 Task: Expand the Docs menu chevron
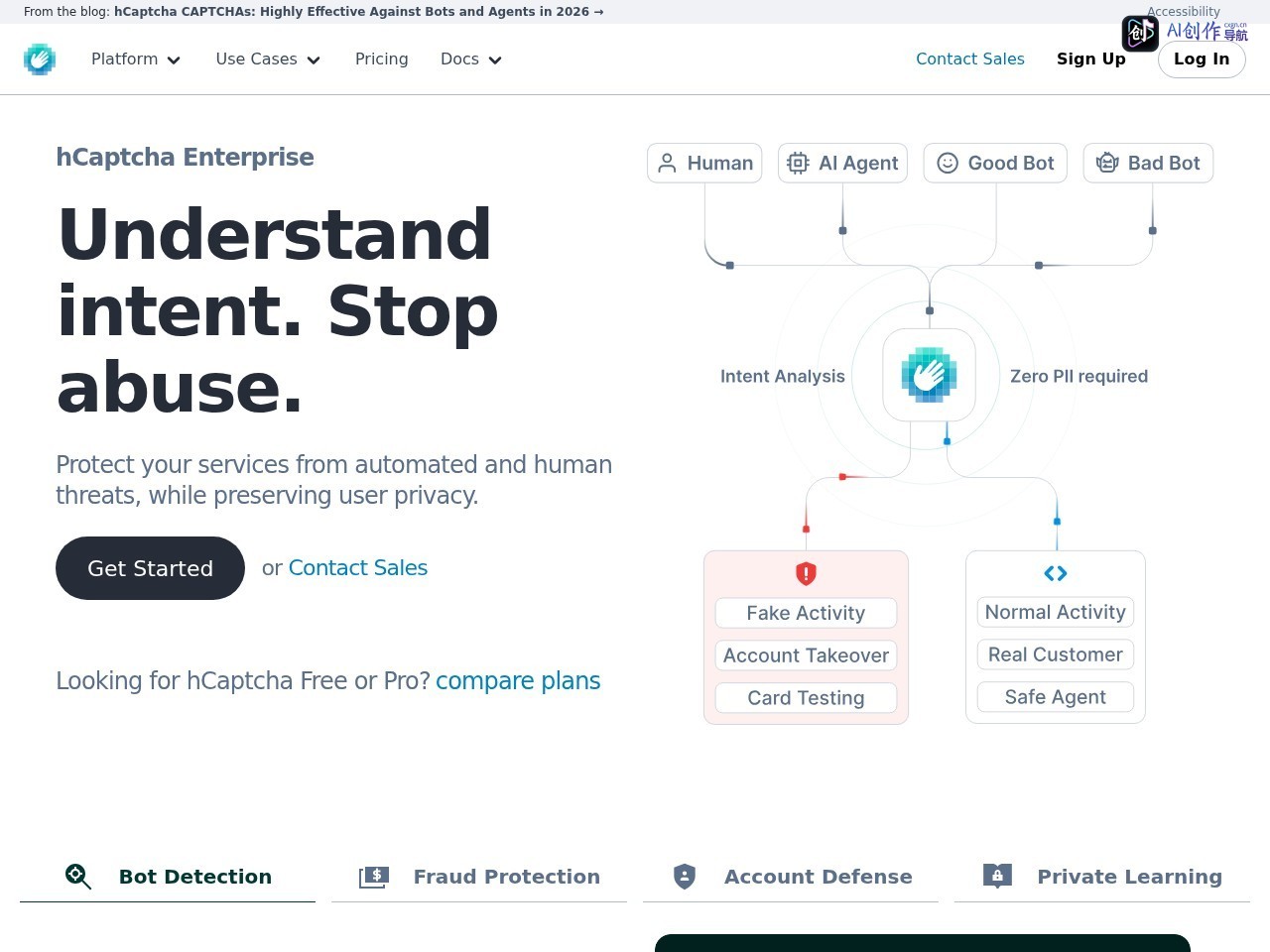coord(495,60)
